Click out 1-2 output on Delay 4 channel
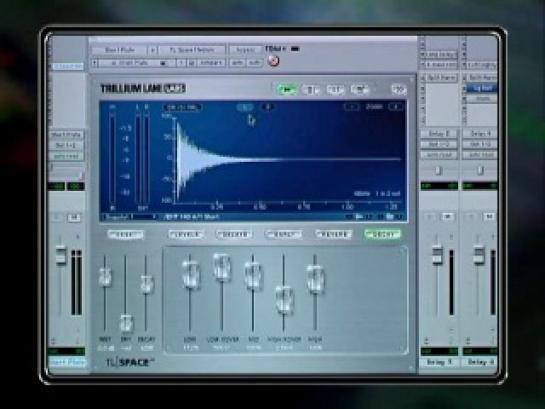The height and width of the screenshot is (409, 545). pyautogui.click(x=480, y=144)
